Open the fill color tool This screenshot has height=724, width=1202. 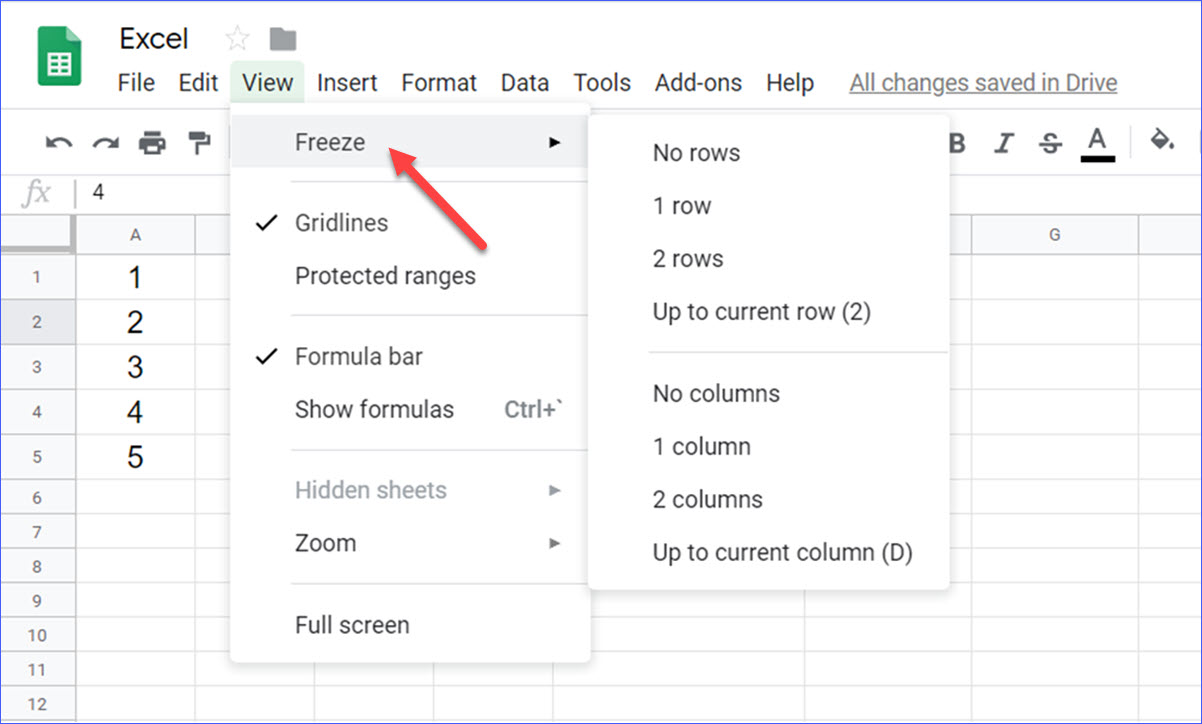point(1162,142)
